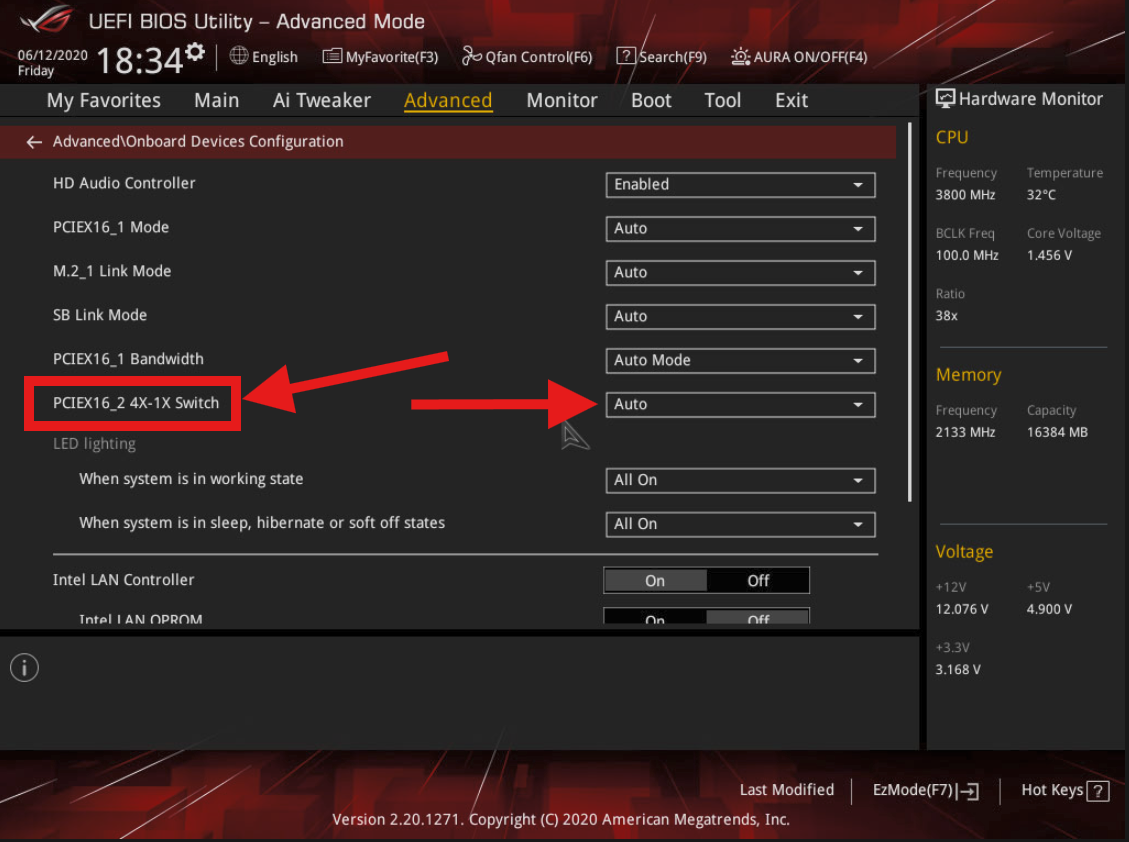Click memory capacity 16384 MB
The width and height of the screenshot is (1129, 842).
[1057, 432]
